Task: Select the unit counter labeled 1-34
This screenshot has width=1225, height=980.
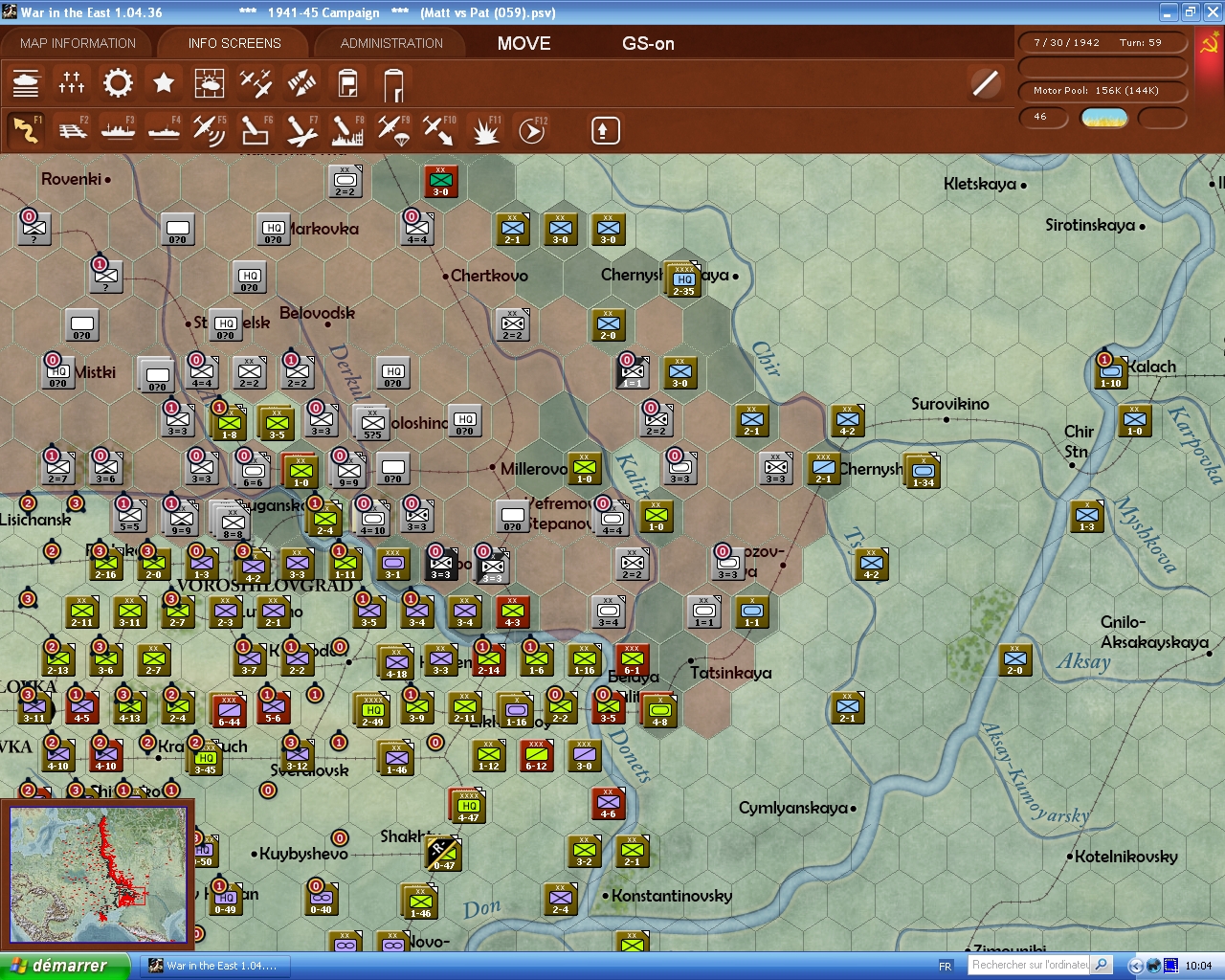Action: 923,470
